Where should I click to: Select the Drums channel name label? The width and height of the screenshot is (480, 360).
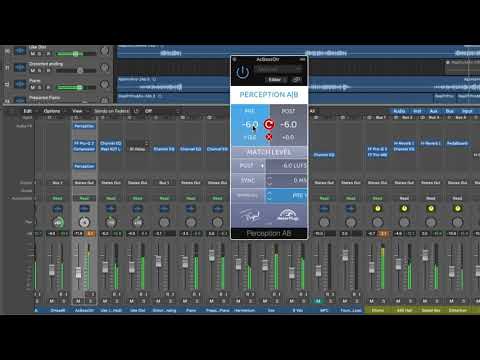tap(377, 310)
